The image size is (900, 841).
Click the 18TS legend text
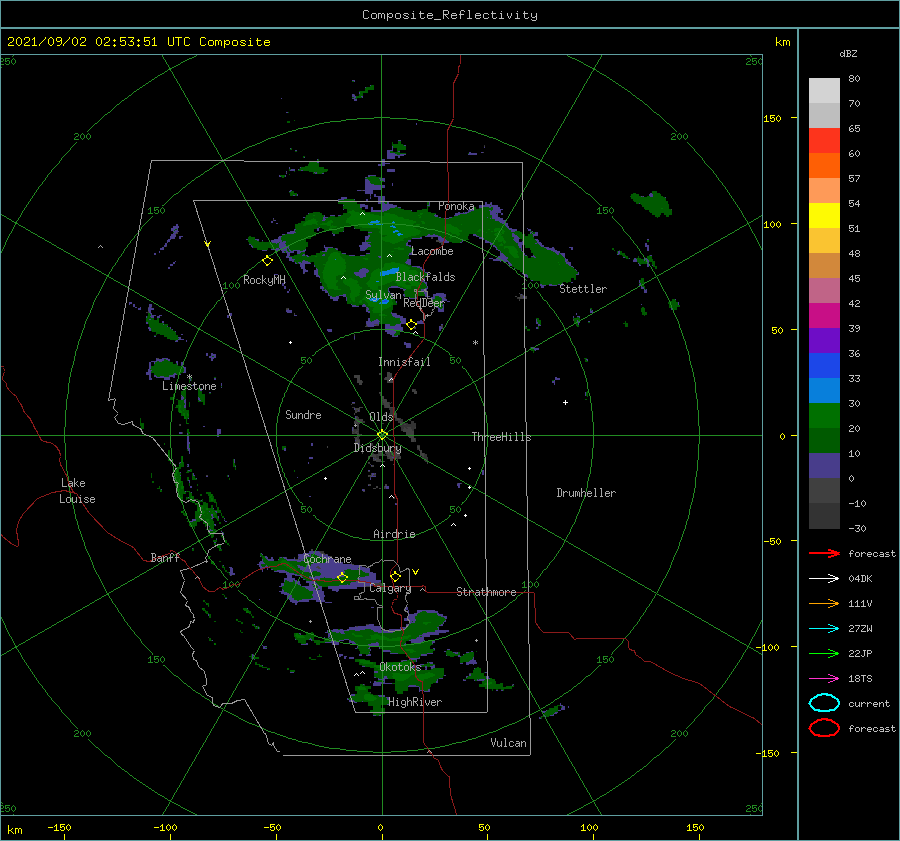click(x=860, y=679)
